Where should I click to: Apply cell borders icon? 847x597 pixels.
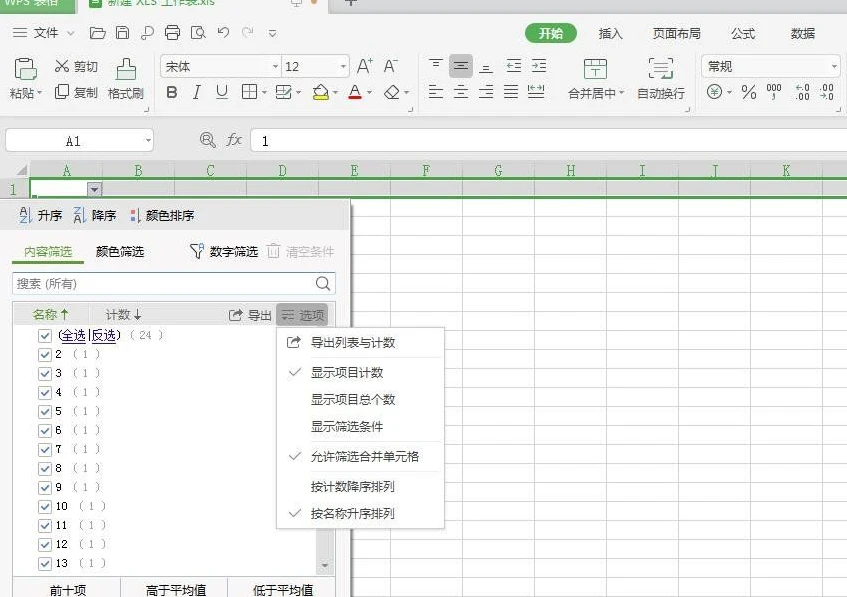click(249, 92)
